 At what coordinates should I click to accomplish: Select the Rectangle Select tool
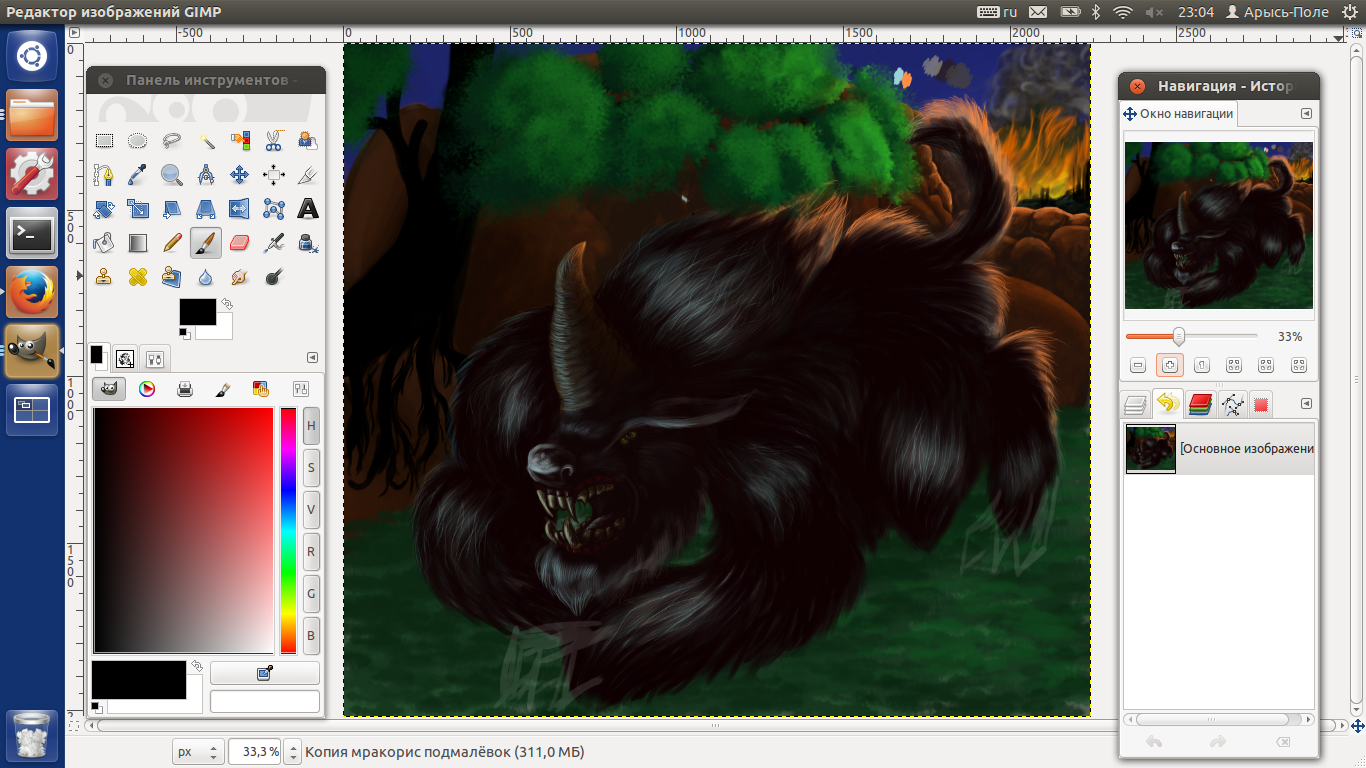(104, 141)
